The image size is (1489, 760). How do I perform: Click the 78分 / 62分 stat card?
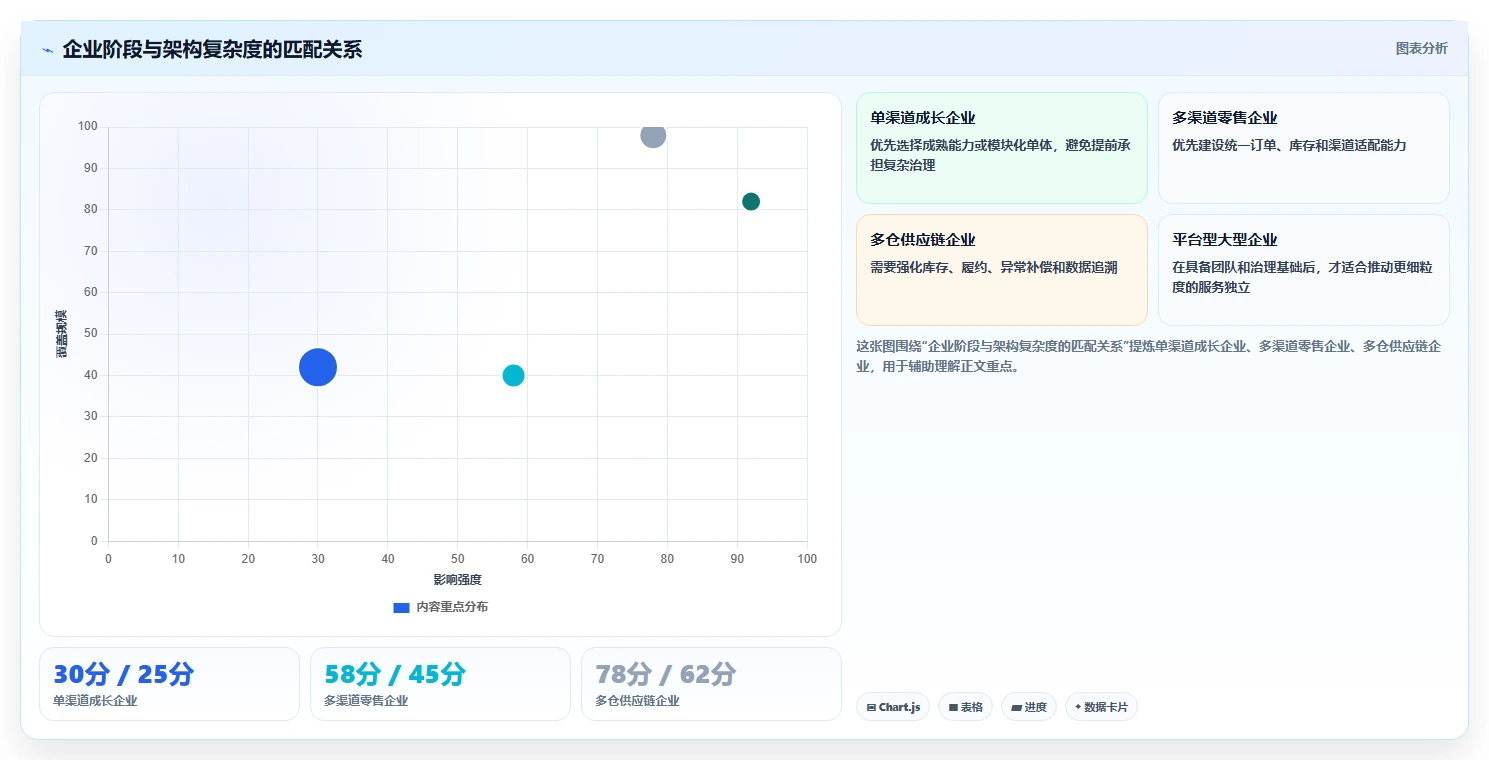pyautogui.click(x=711, y=684)
